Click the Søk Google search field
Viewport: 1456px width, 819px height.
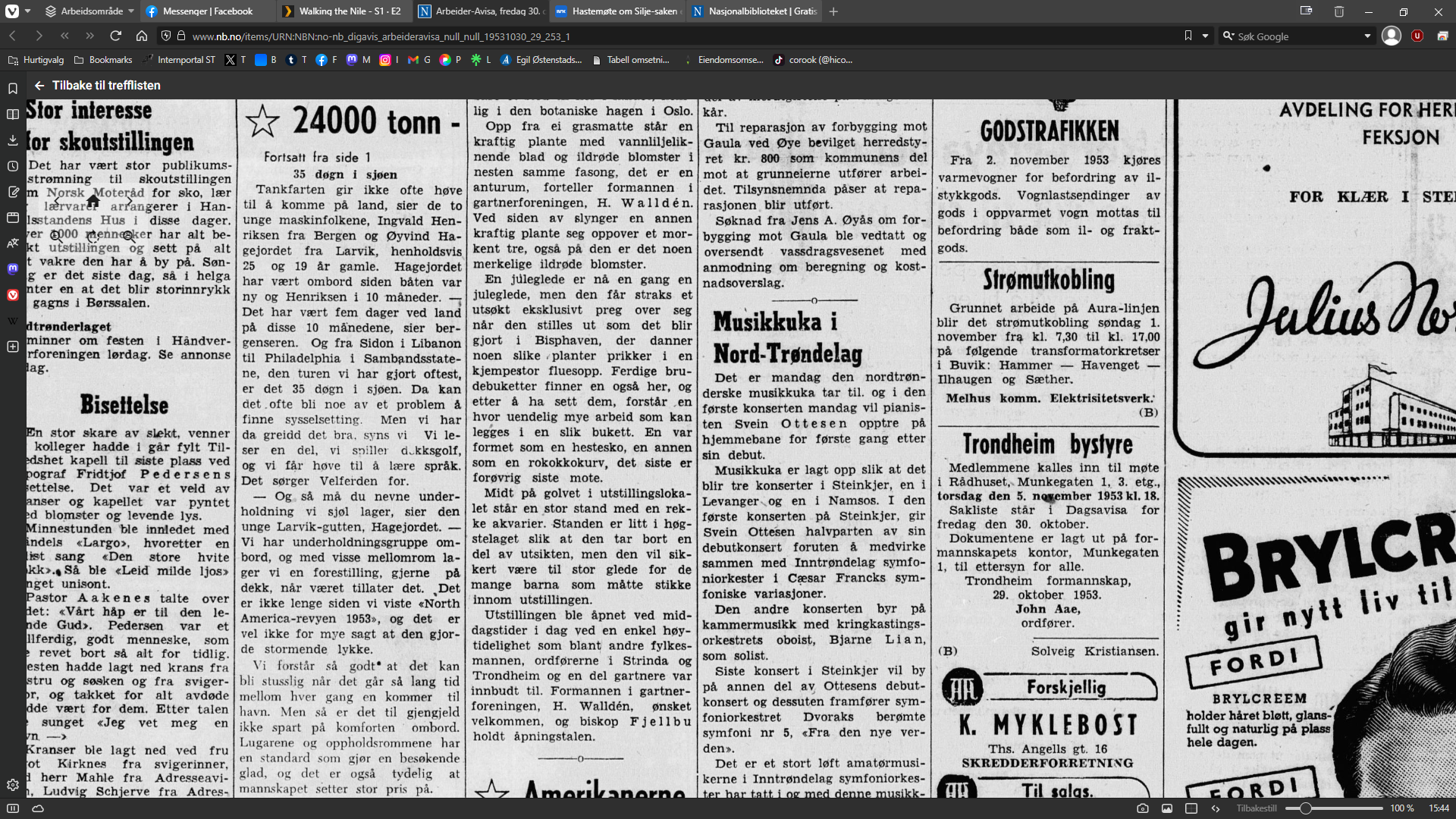coord(1297,36)
